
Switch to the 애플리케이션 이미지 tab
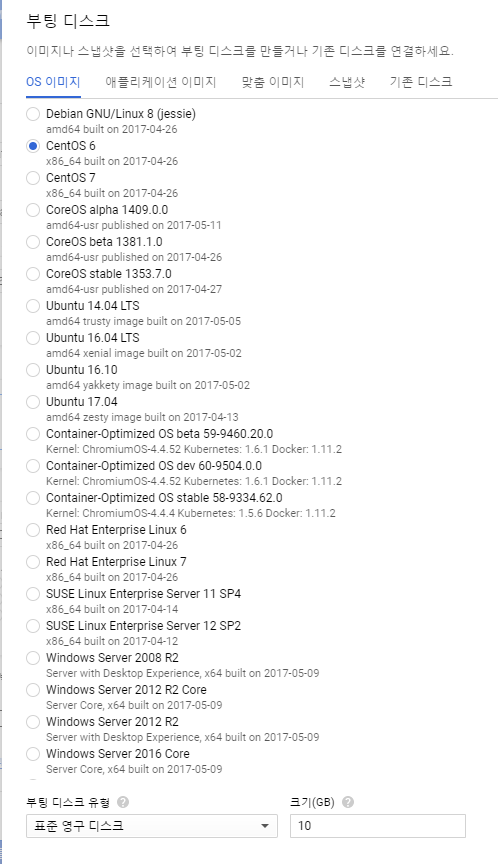point(161,82)
